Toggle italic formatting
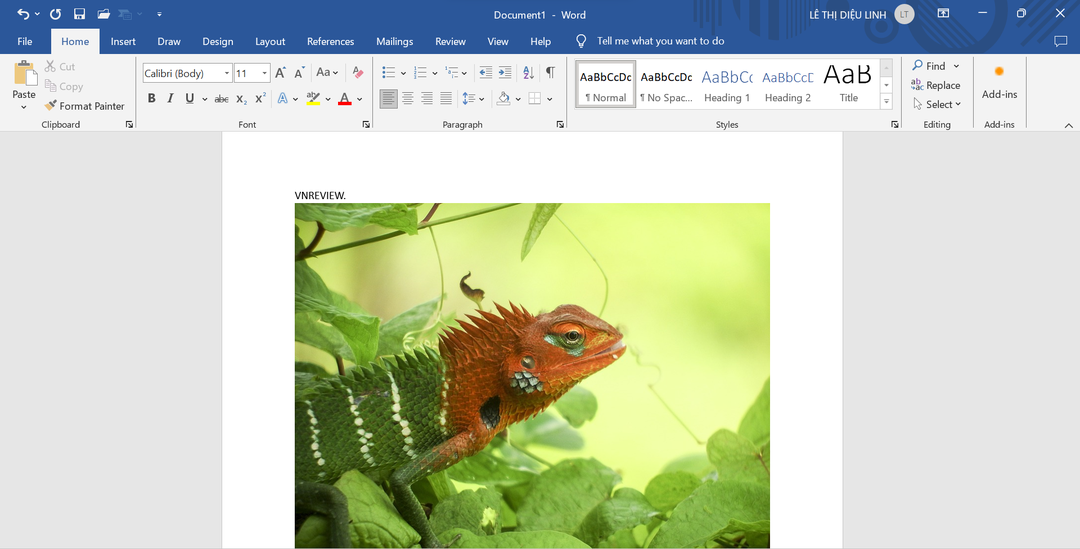This screenshot has height=549, width=1080. pyautogui.click(x=170, y=99)
